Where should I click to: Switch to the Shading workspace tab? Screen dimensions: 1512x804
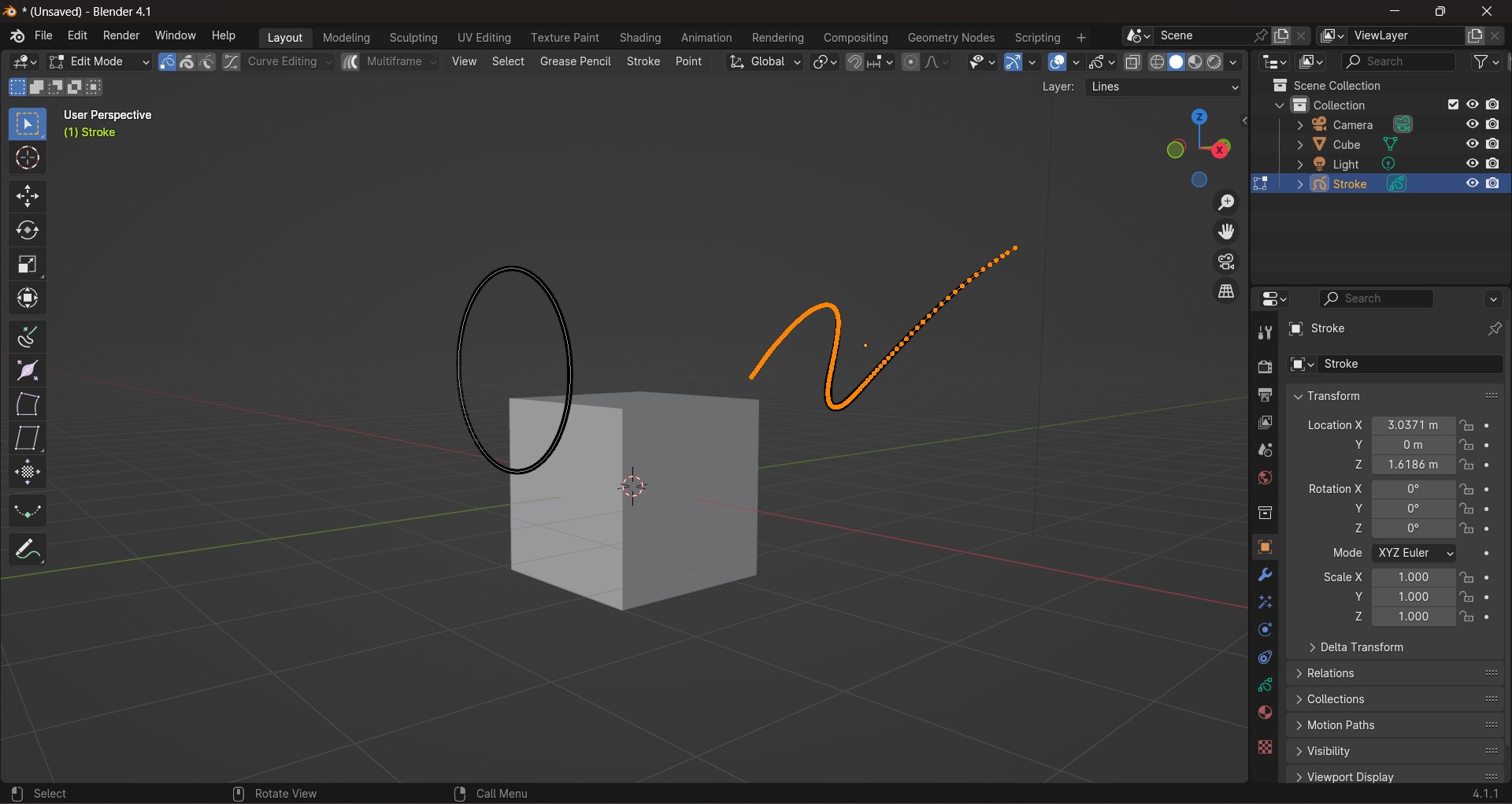[x=640, y=38]
